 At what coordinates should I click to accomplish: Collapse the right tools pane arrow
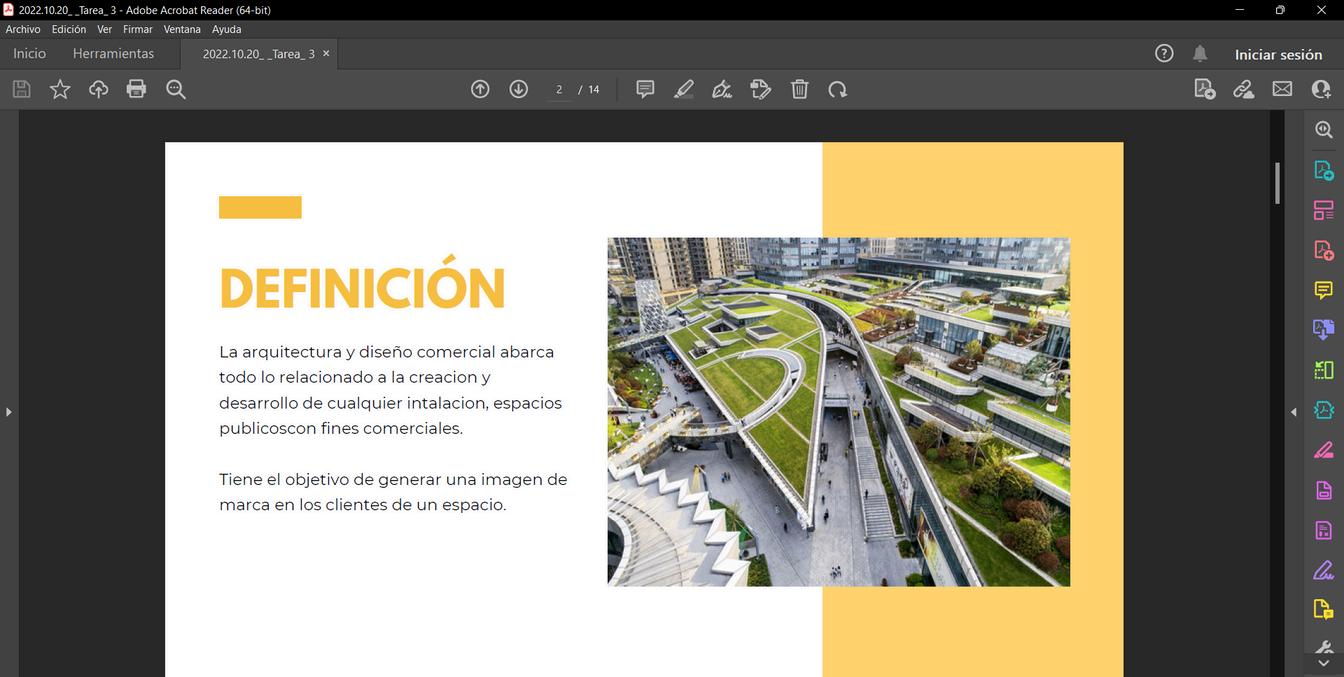point(1294,411)
